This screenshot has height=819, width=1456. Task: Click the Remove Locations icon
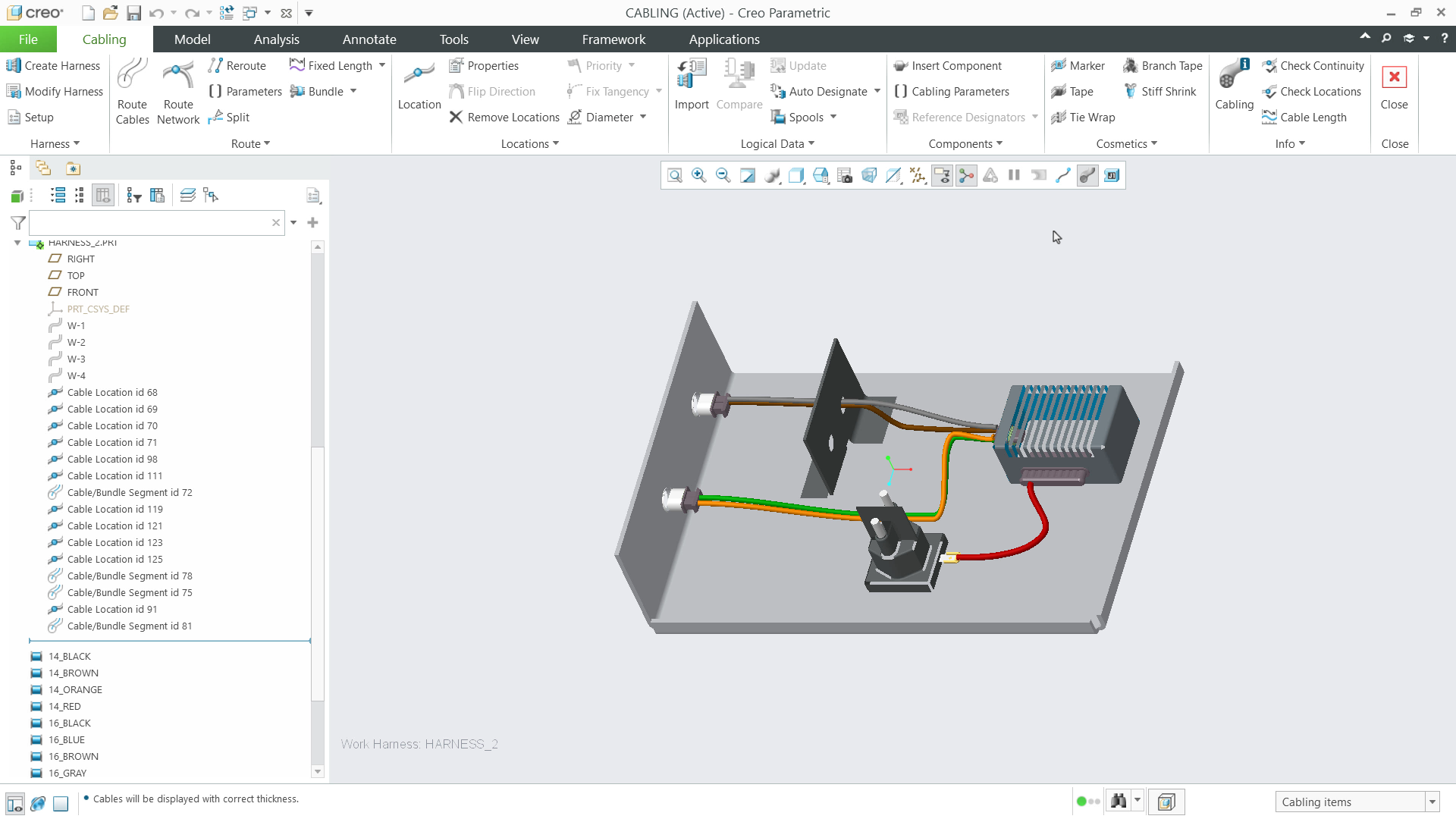456,117
